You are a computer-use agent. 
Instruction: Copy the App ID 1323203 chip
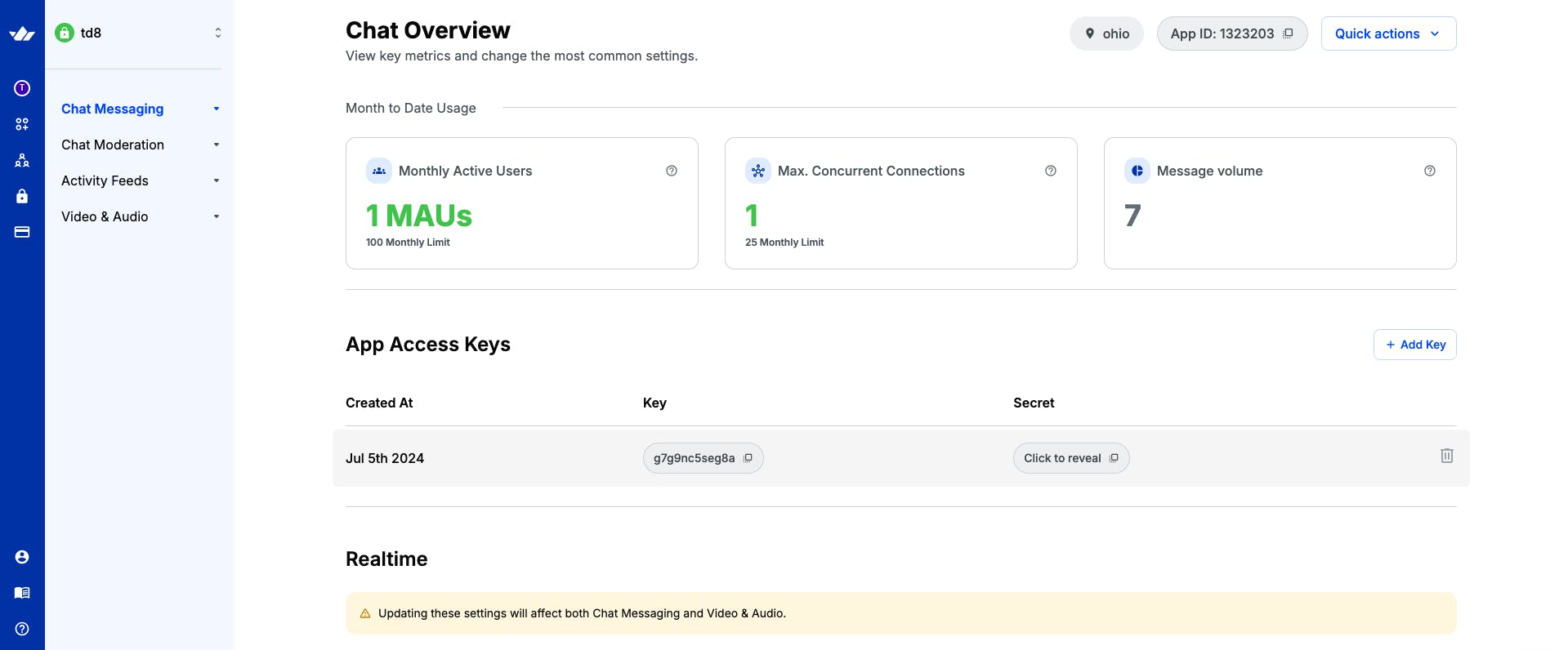tap(1231, 33)
